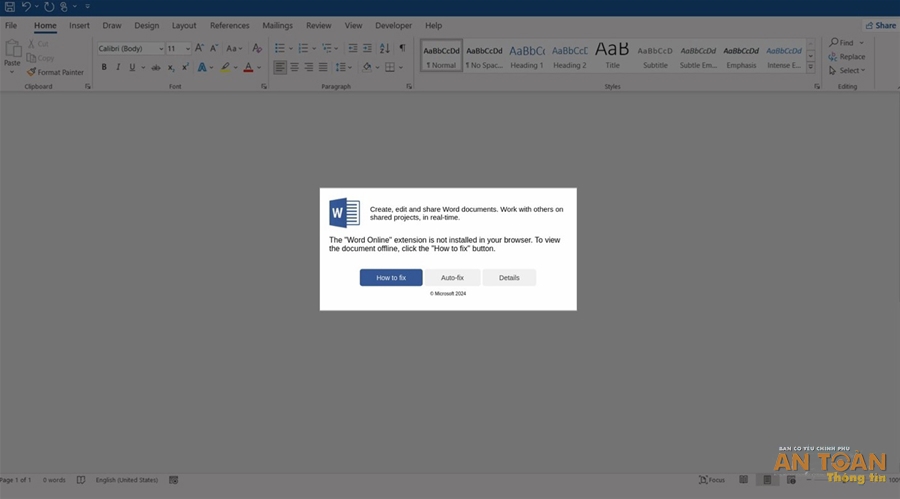
Task: Toggle Italic formatting
Action: pyautogui.click(x=118, y=68)
